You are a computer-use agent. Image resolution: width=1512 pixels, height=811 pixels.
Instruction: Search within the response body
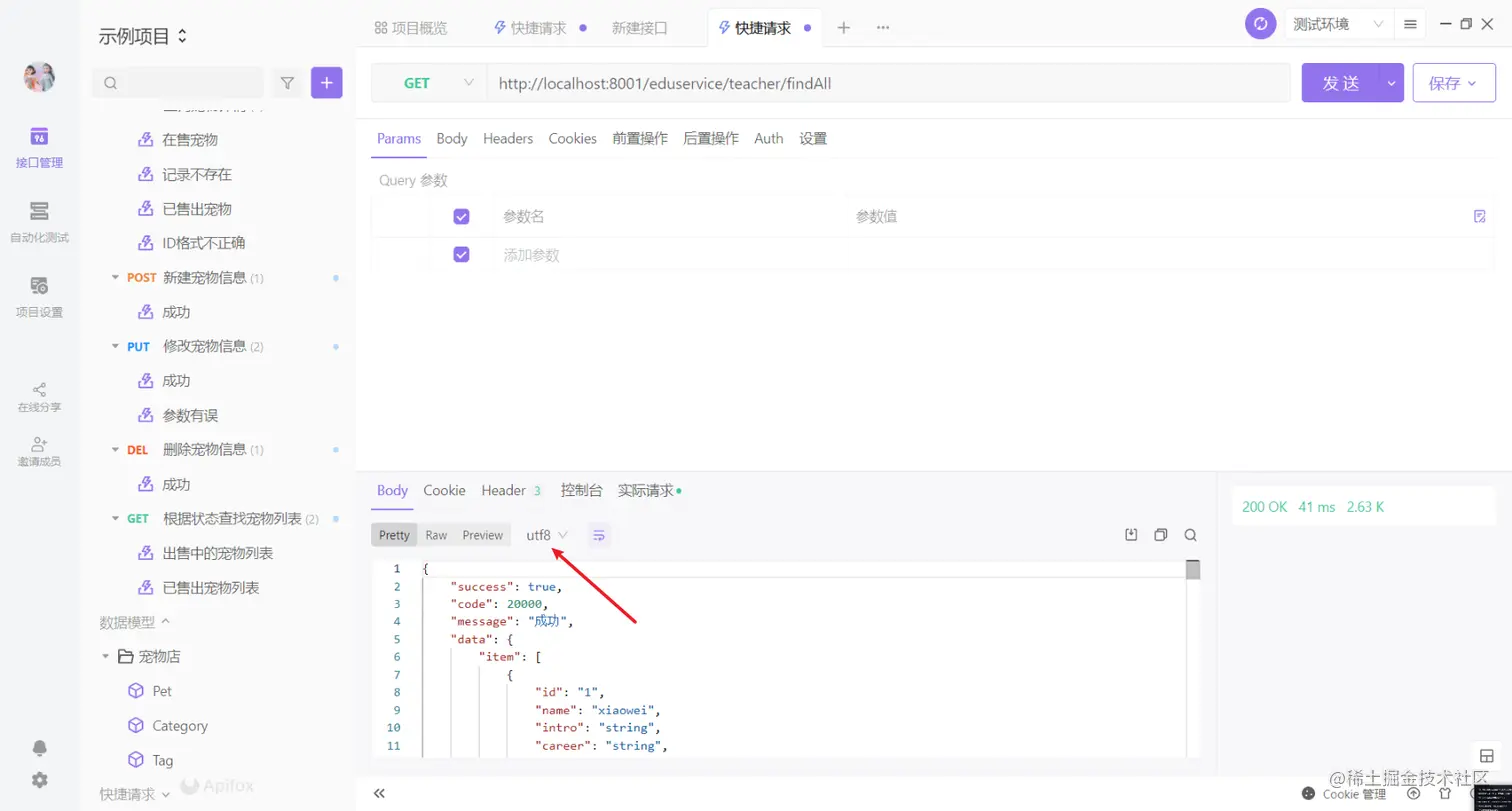pos(1190,535)
